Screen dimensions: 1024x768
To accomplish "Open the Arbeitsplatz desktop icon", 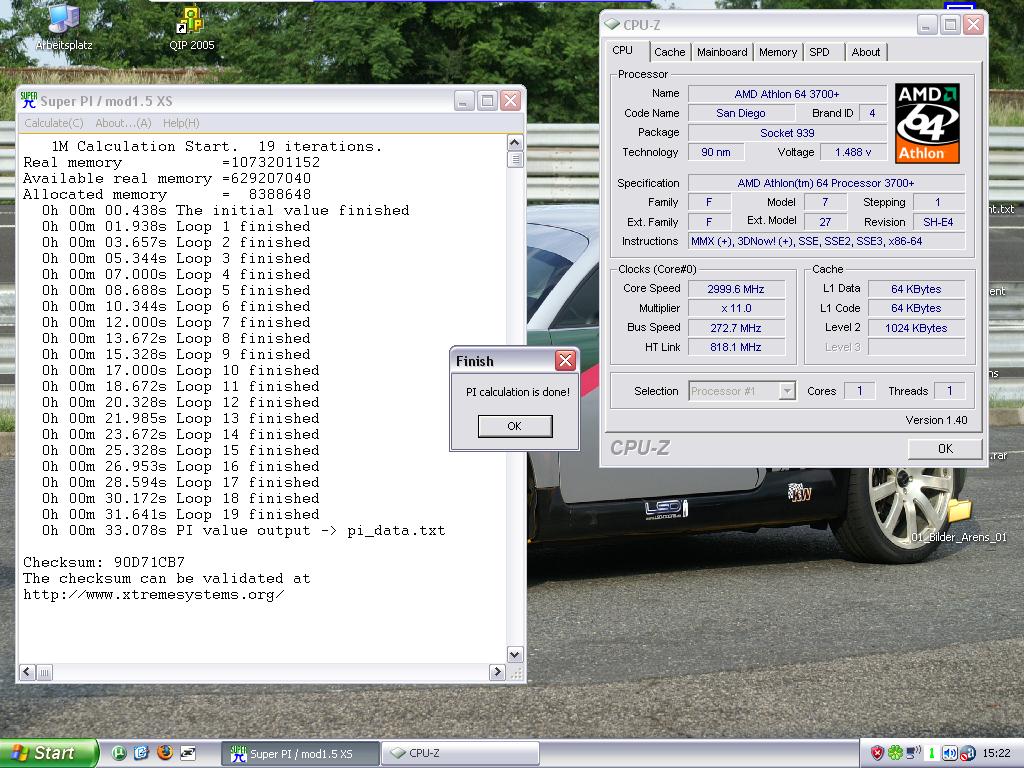I will 63,26.
